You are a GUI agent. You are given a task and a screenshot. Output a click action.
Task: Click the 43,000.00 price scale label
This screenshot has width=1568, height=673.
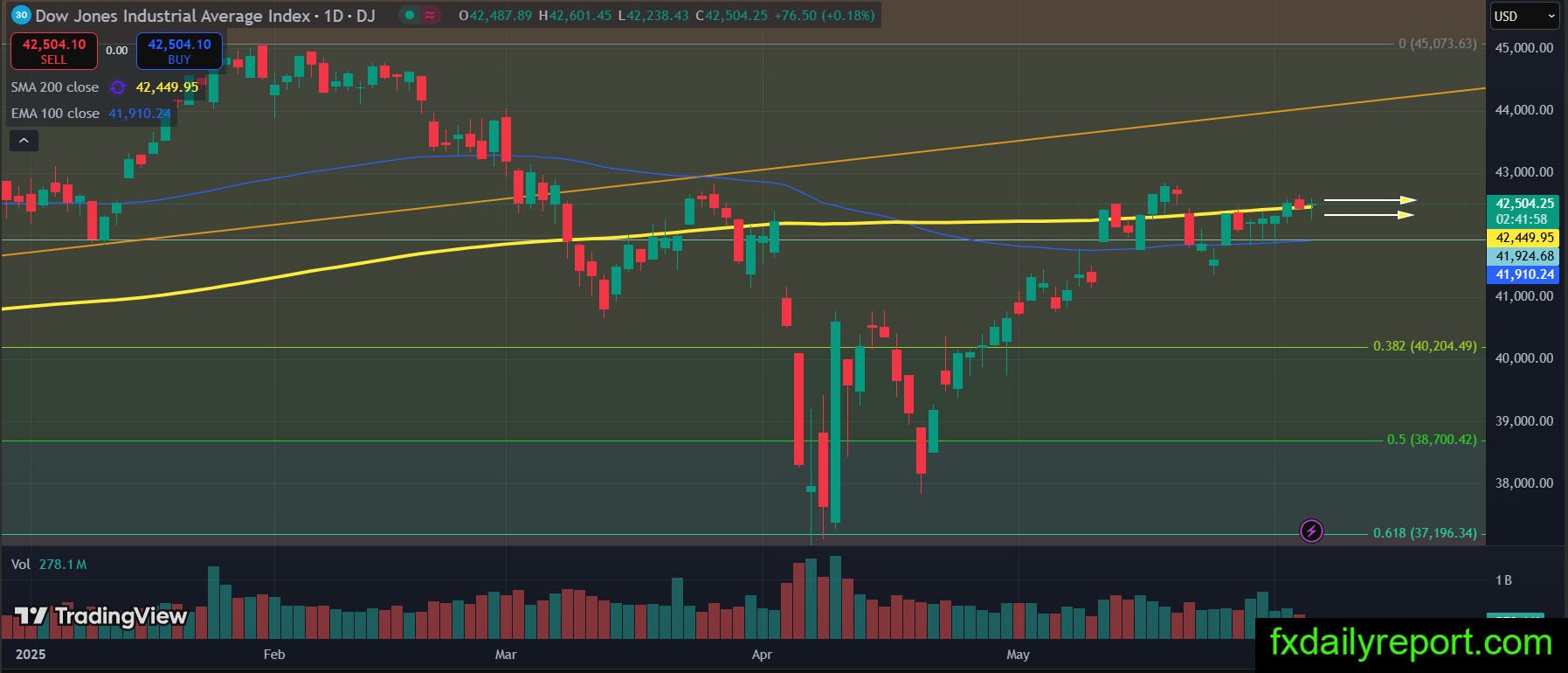pos(1524,172)
